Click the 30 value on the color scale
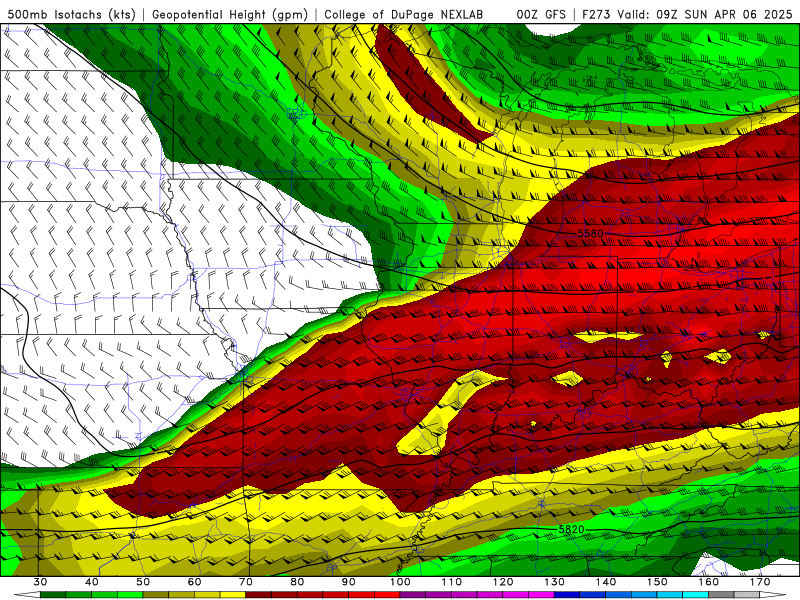The width and height of the screenshot is (800, 600). (x=40, y=582)
